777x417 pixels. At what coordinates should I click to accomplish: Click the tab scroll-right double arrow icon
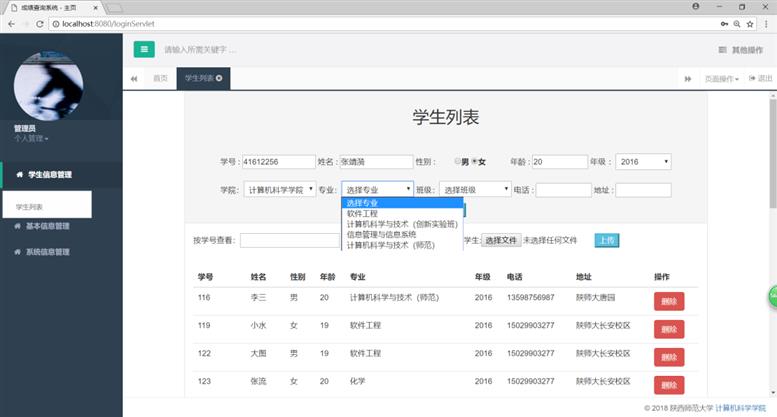[x=687, y=78]
